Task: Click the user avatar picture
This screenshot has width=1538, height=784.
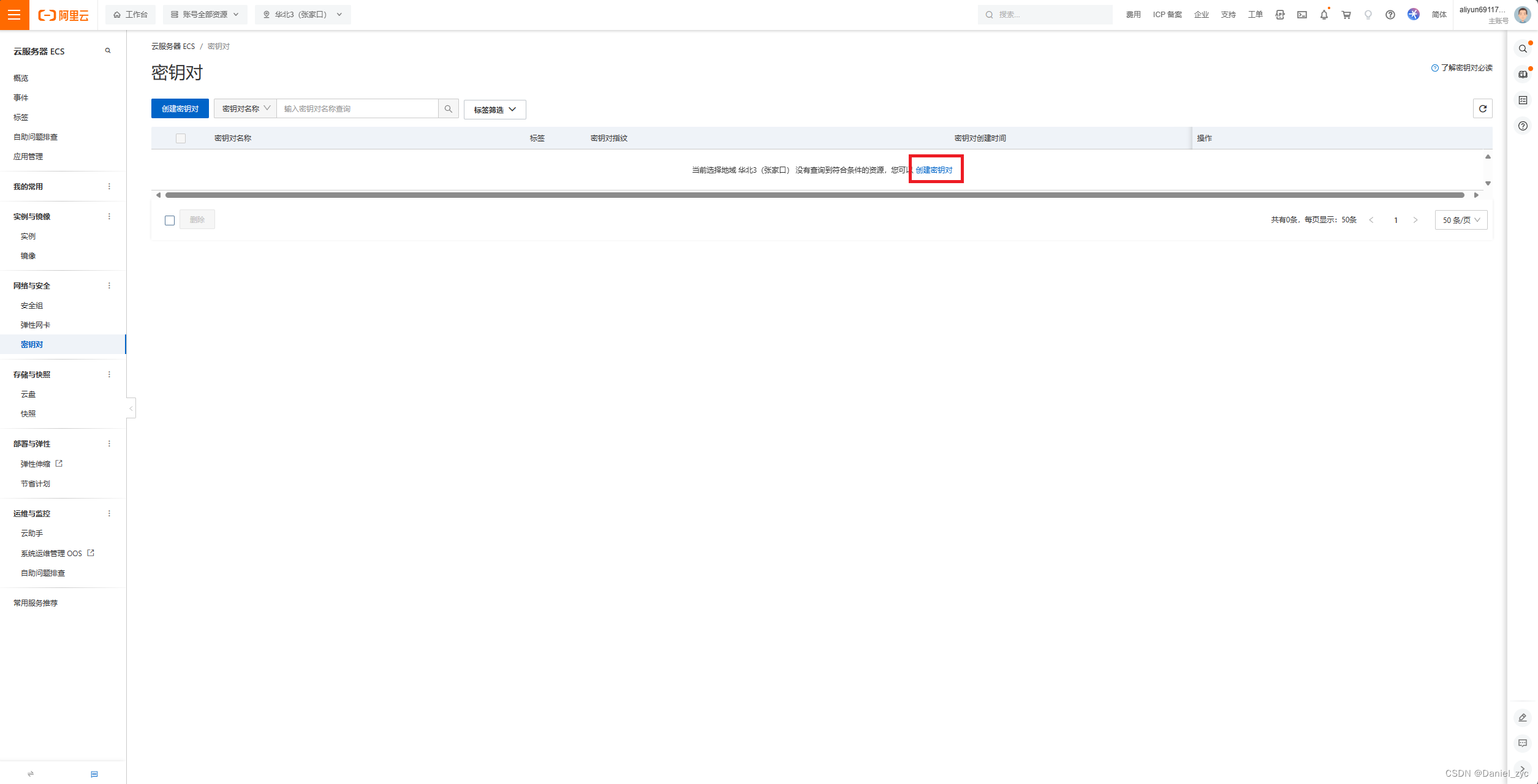Action: click(1522, 15)
